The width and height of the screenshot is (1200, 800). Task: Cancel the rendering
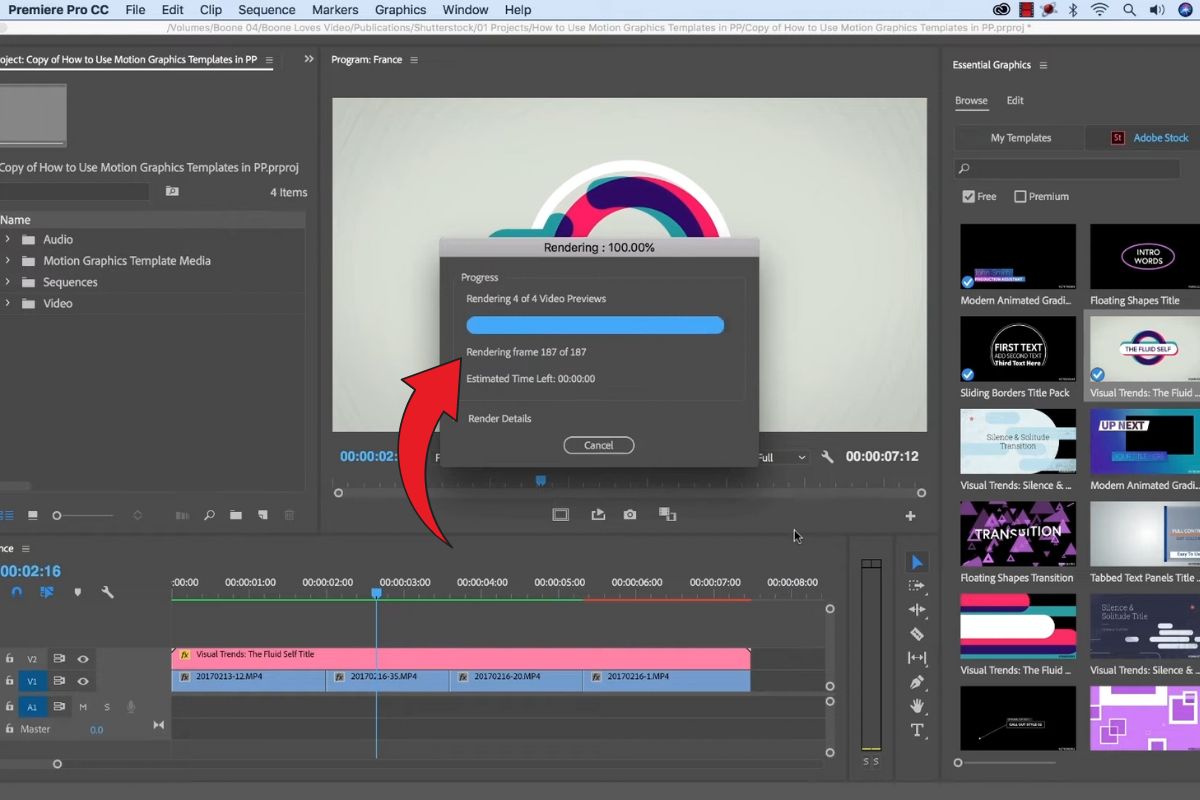(598, 445)
